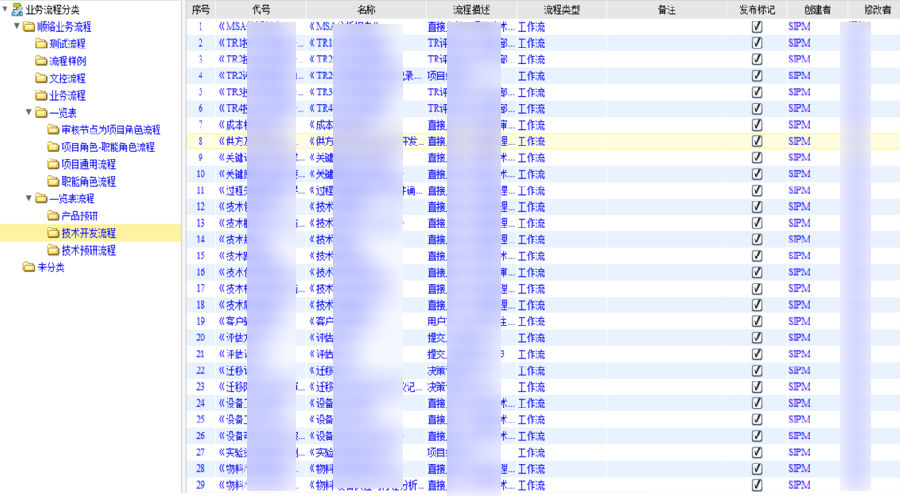Toggle the 发布标记 checkbox in row 23
900x496 pixels.
point(757,387)
